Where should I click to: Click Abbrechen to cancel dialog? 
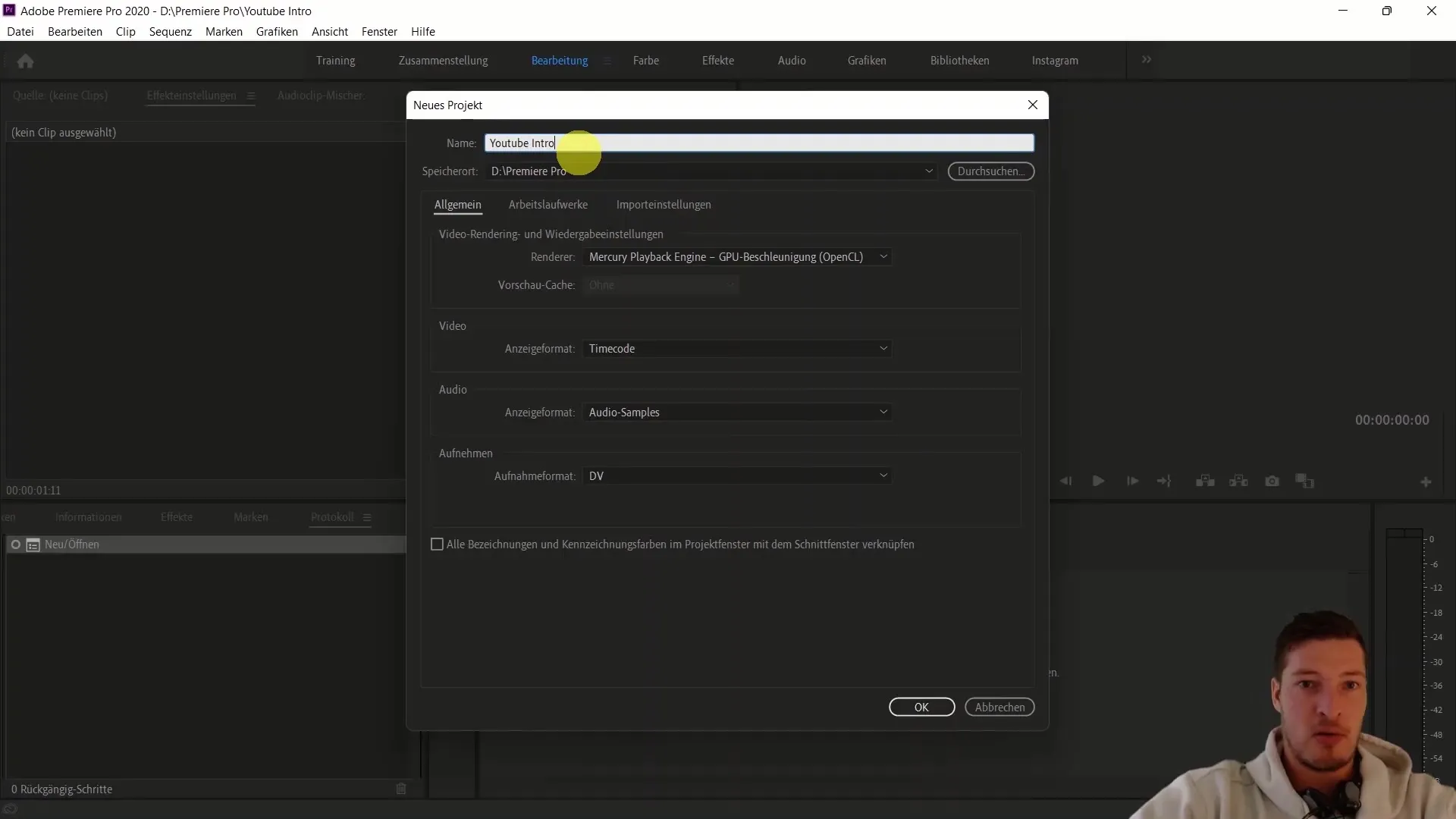click(x=1000, y=707)
